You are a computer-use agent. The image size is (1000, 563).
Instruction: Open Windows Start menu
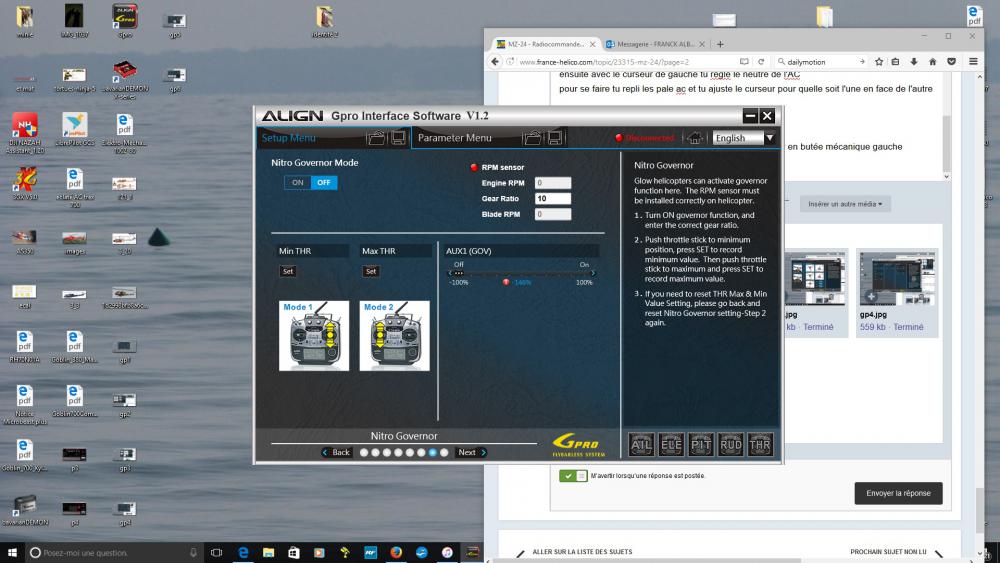pyautogui.click(x=12, y=552)
